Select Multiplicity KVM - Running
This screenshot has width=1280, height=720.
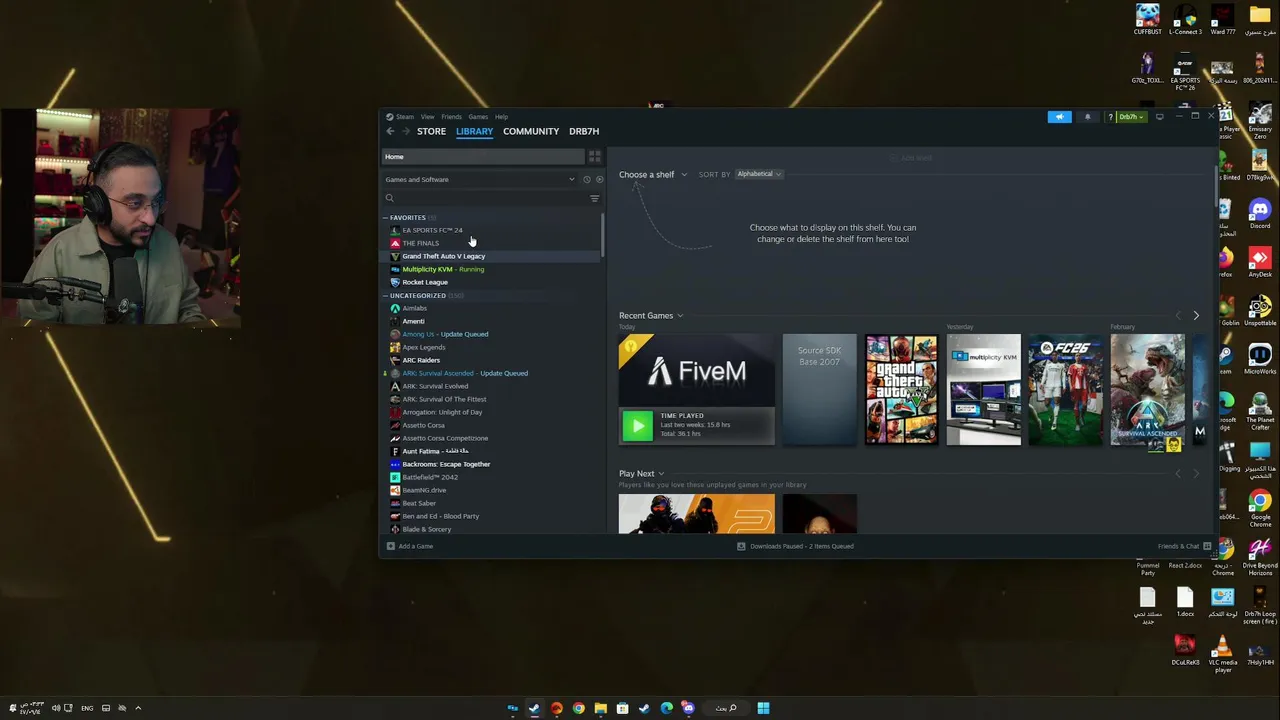coord(443,269)
